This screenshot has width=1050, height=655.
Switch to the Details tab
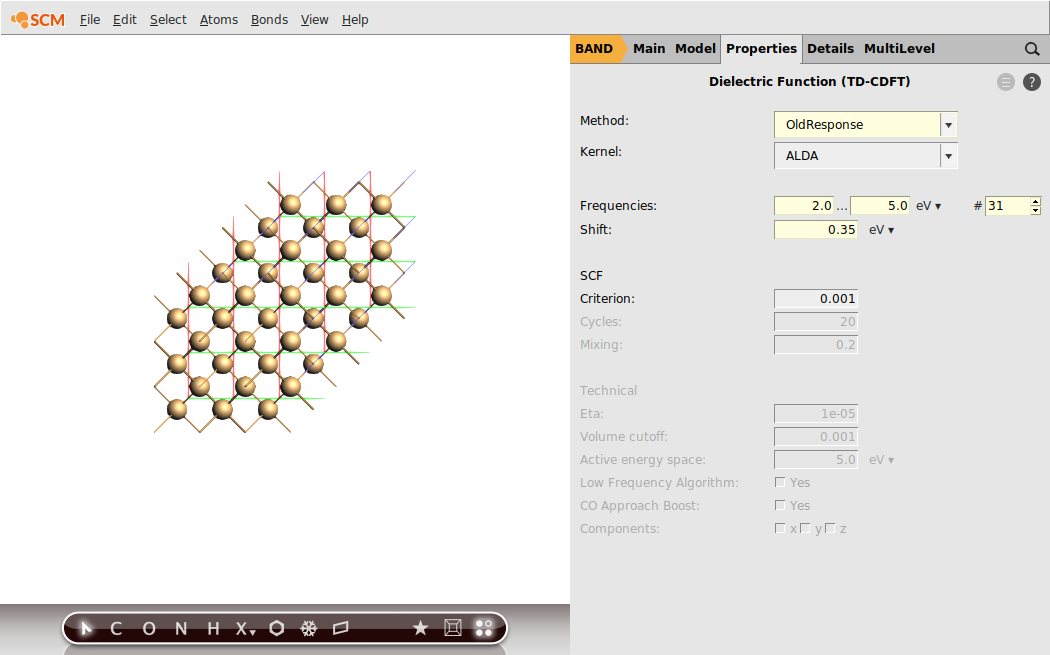(830, 48)
